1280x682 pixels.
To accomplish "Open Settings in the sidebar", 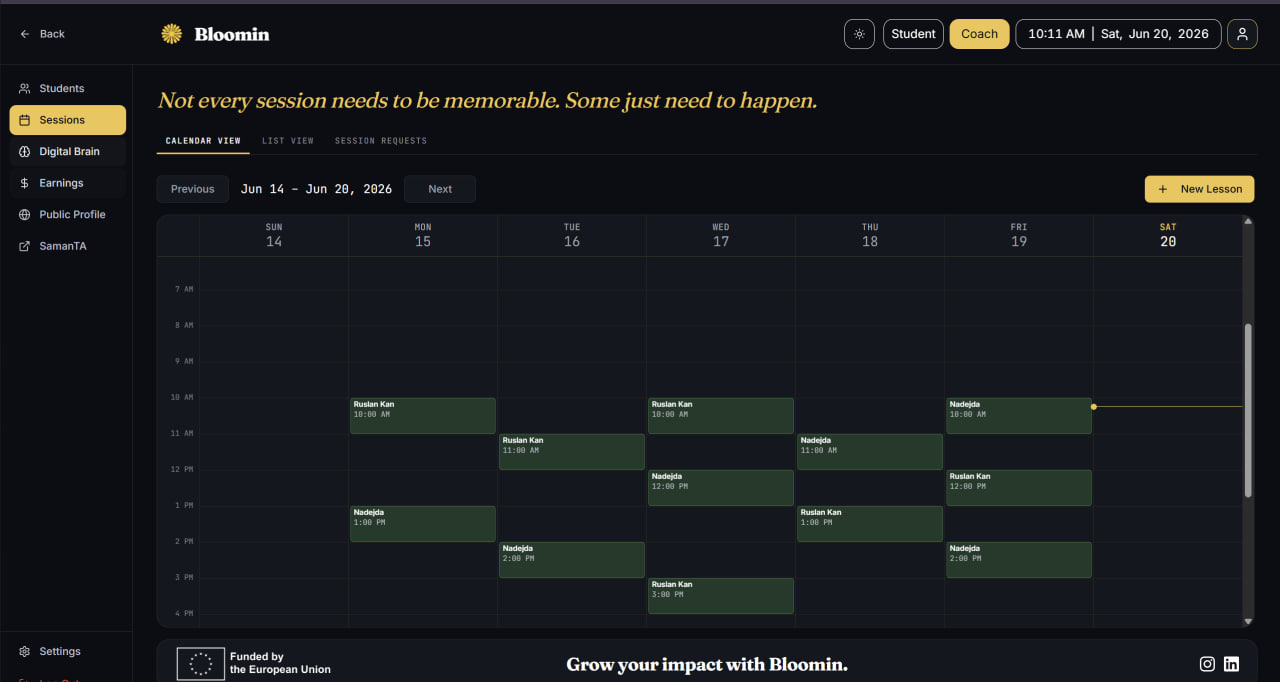I will 68,652.
